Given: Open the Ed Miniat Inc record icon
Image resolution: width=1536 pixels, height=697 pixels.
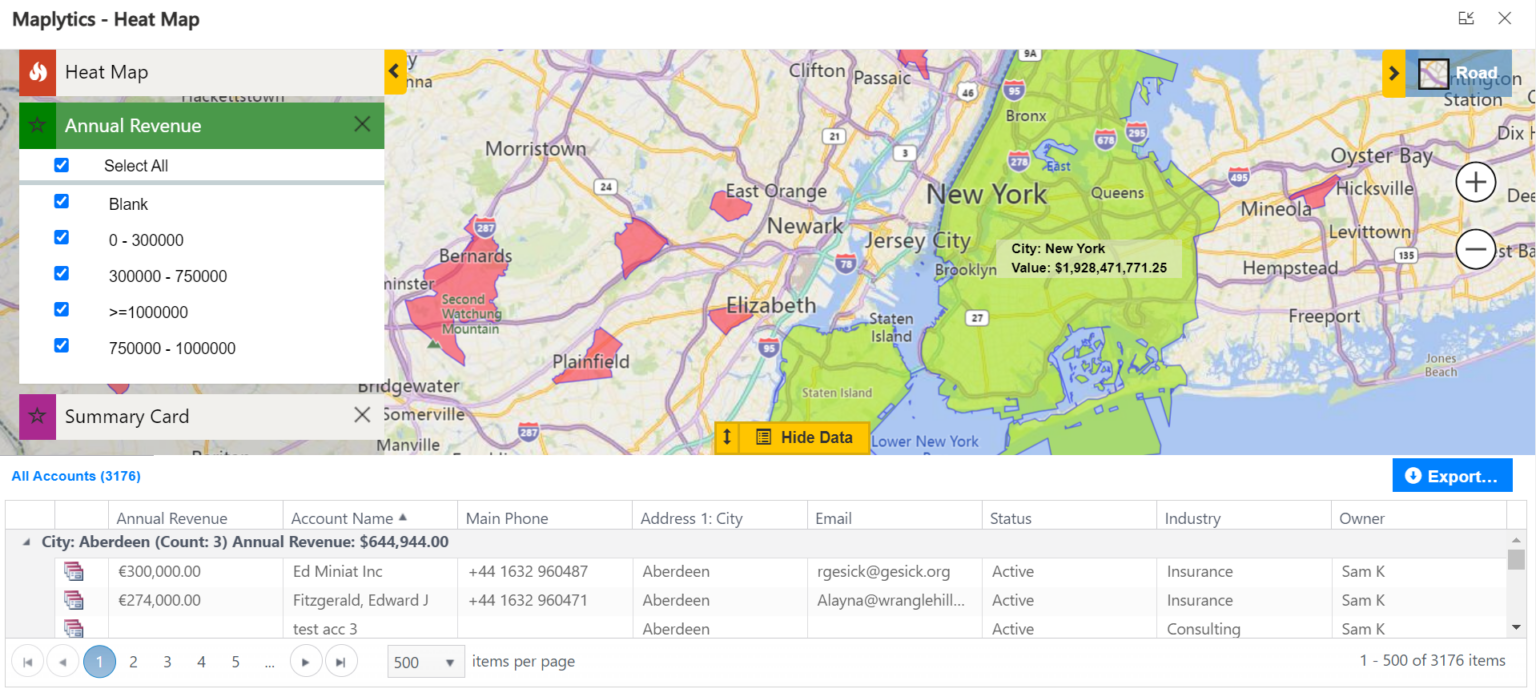Looking at the screenshot, I should point(73,572).
